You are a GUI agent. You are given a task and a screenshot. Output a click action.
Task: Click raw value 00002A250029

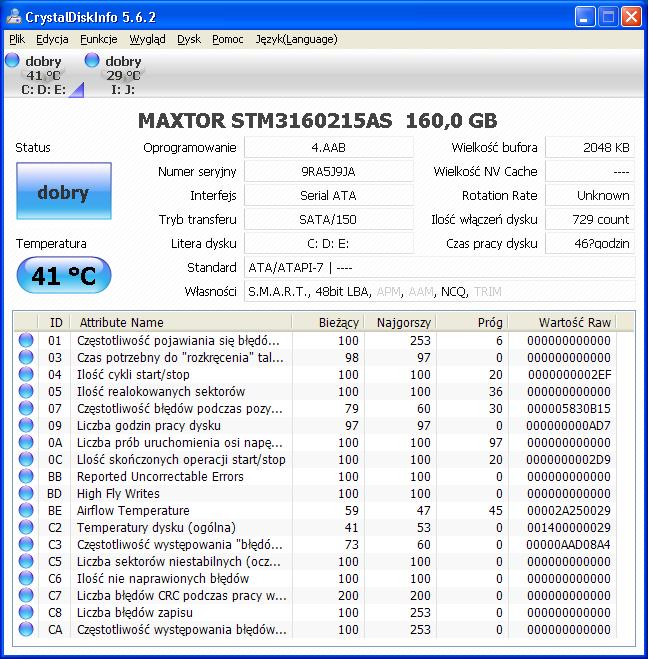[569, 511]
